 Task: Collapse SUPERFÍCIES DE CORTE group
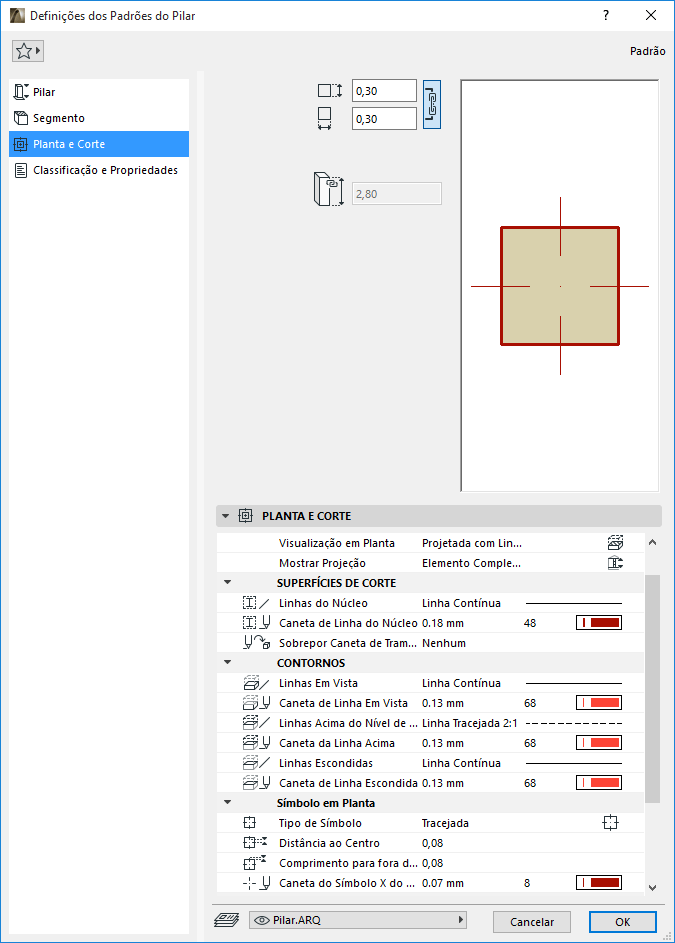coord(227,582)
